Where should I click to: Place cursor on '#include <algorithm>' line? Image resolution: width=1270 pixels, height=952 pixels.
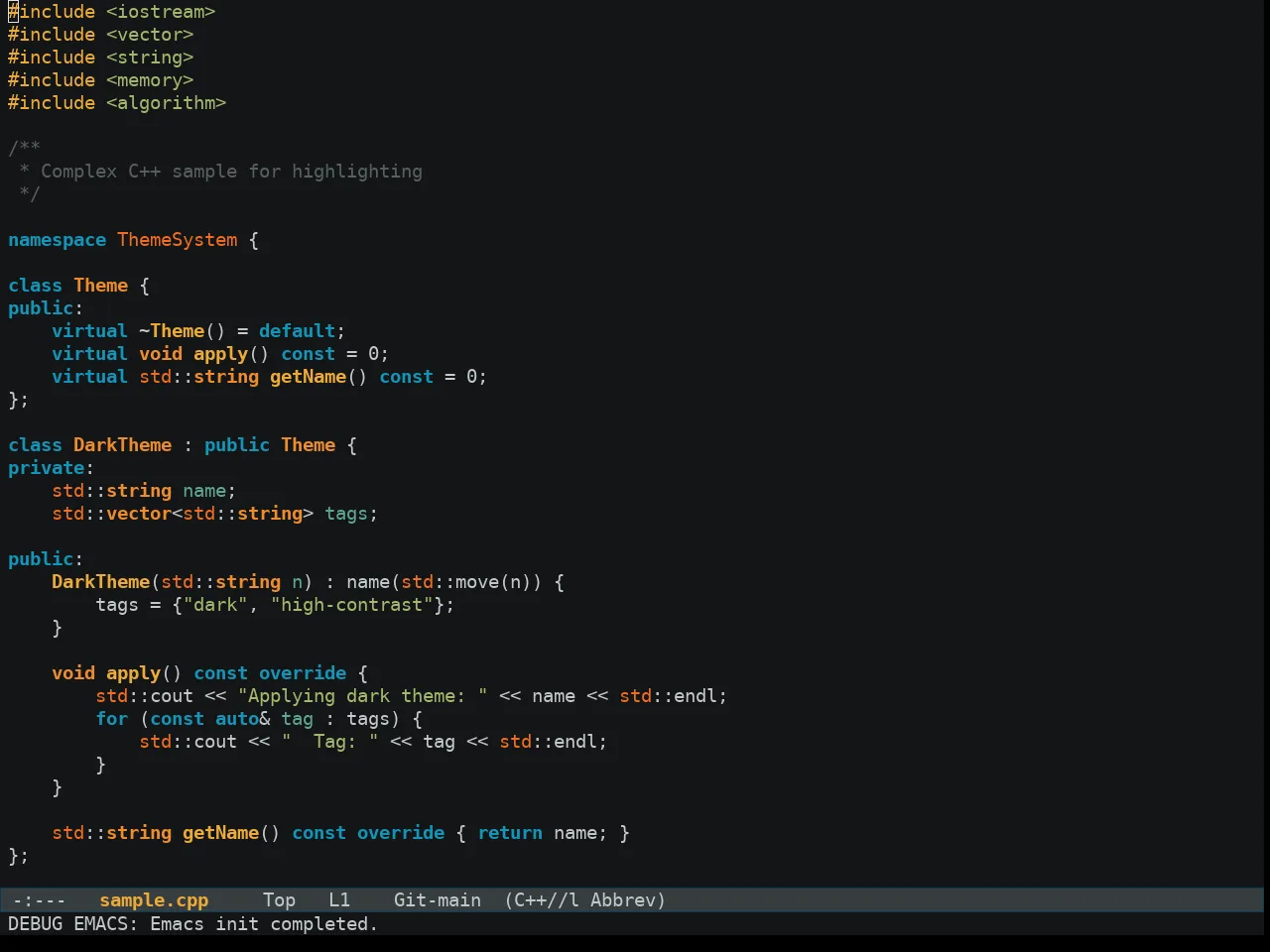point(117,103)
